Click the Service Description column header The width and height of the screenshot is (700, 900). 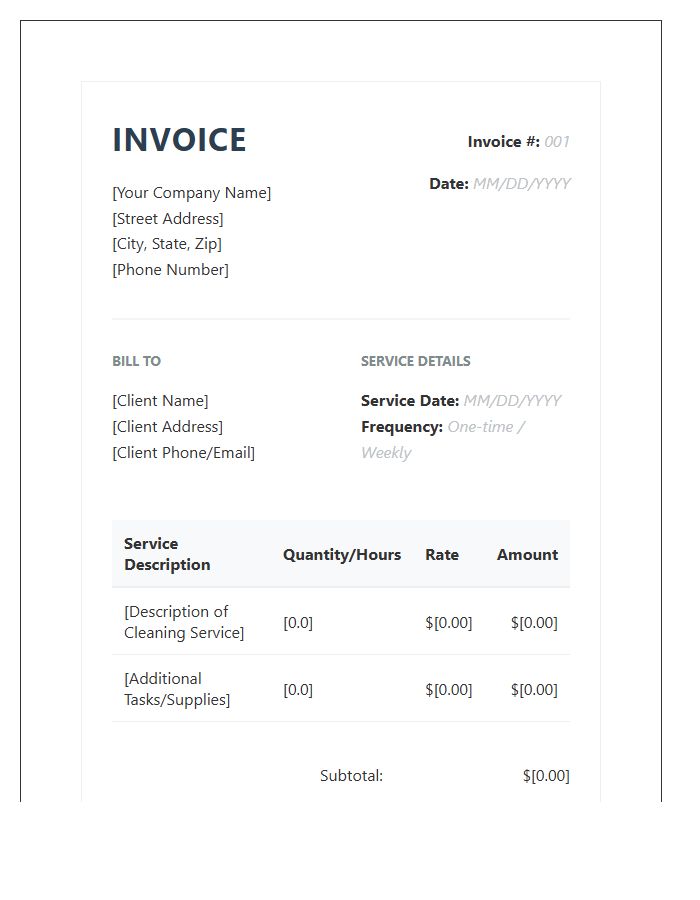point(167,554)
